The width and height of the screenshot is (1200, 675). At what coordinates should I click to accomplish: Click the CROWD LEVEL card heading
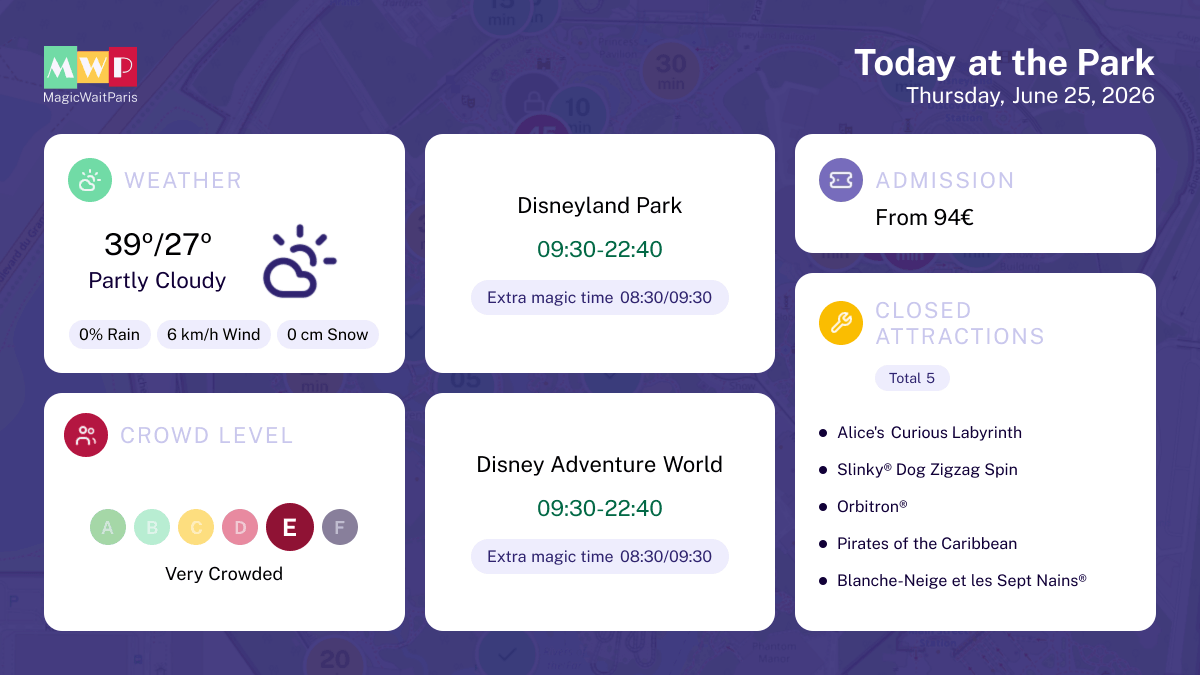coord(207,436)
